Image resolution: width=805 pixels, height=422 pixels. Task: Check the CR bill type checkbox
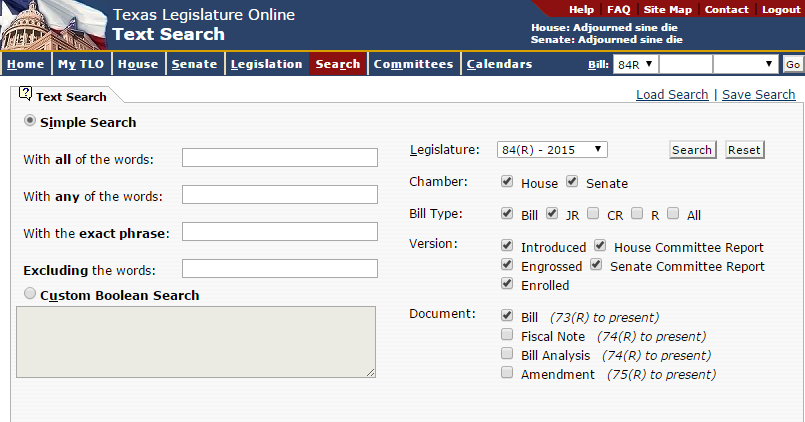593,214
